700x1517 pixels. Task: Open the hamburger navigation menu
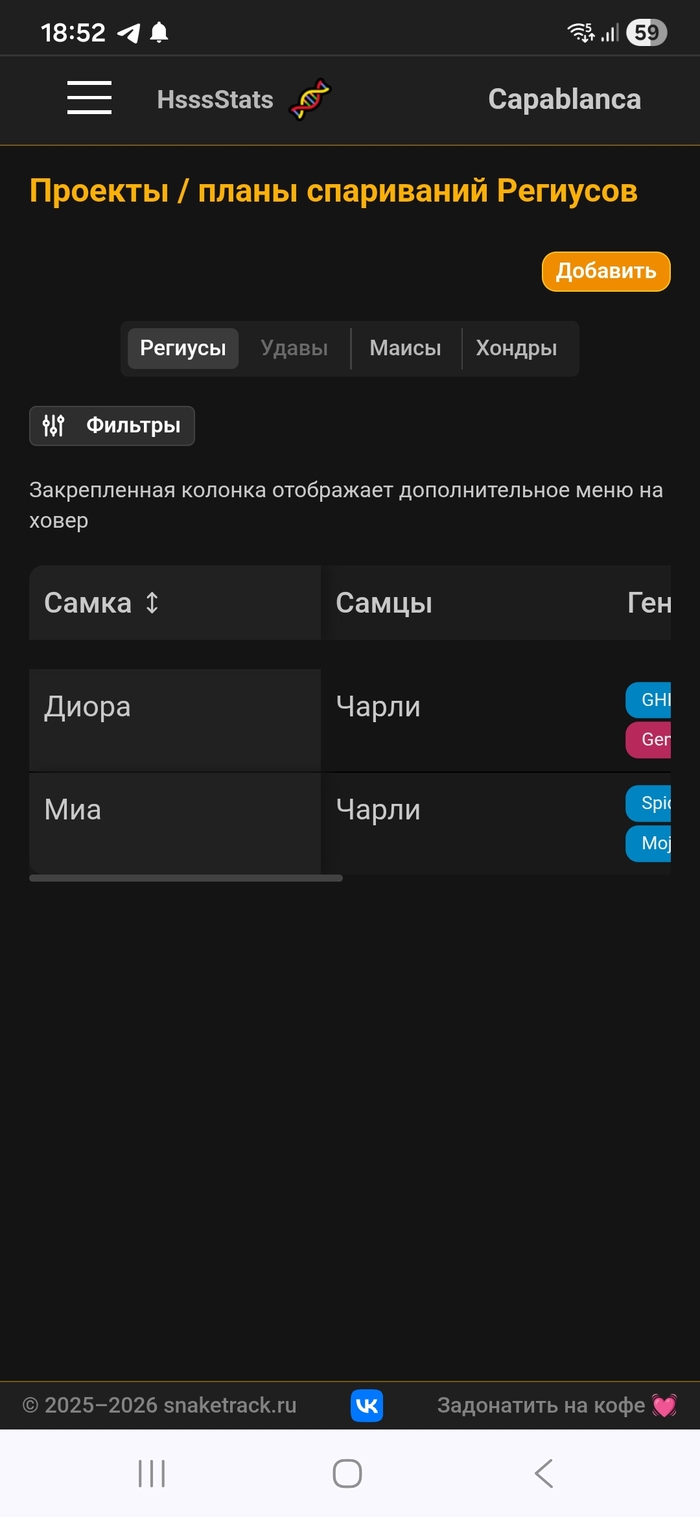[89, 99]
